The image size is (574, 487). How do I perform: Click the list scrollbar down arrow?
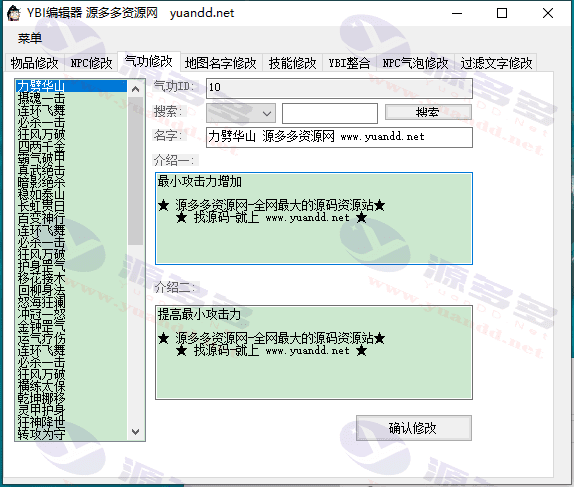(135, 432)
